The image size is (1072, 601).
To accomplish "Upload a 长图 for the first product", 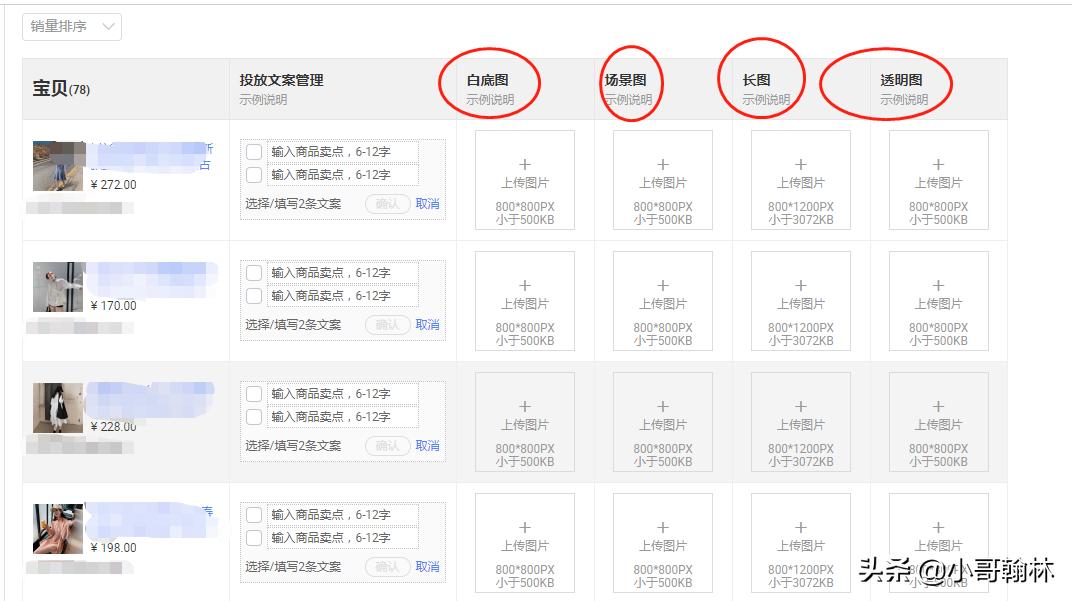I will [x=799, y=180].
